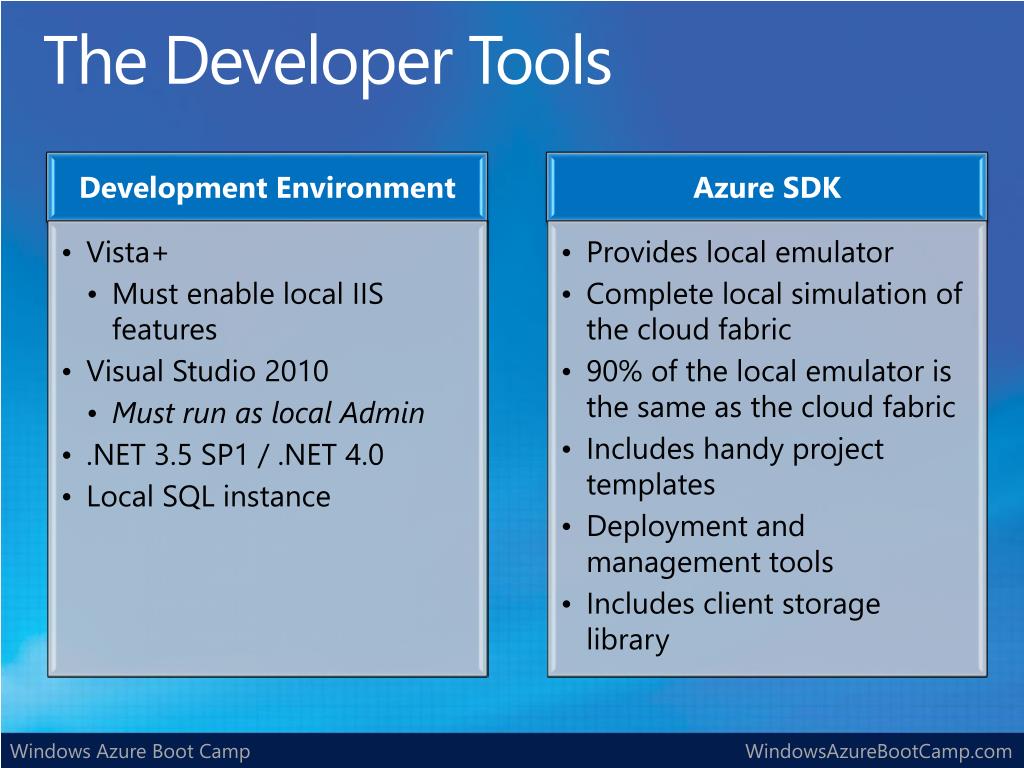Click the slide title "The Developer Tools"
This screenshot has height=768, width=1024.
327,61
